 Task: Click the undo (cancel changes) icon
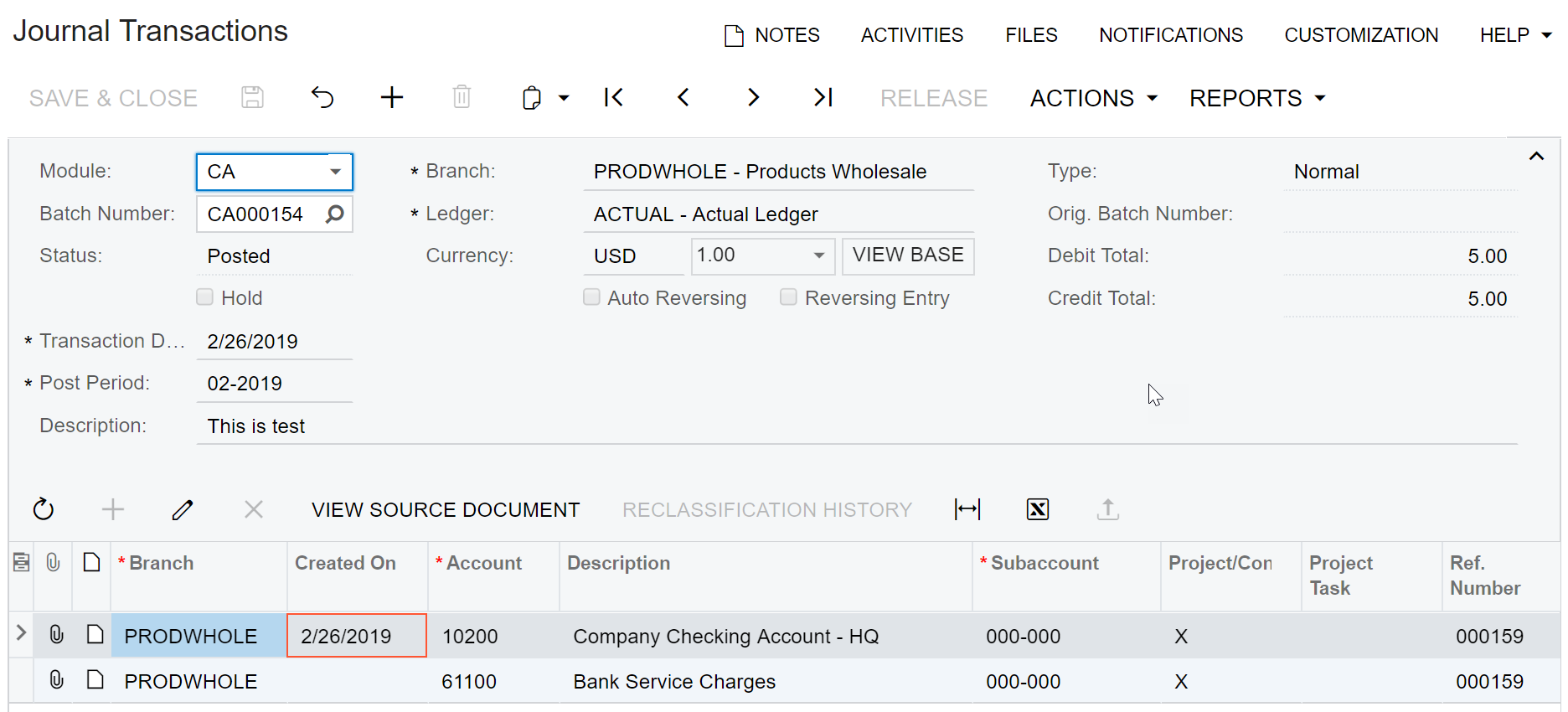(322, 98)
